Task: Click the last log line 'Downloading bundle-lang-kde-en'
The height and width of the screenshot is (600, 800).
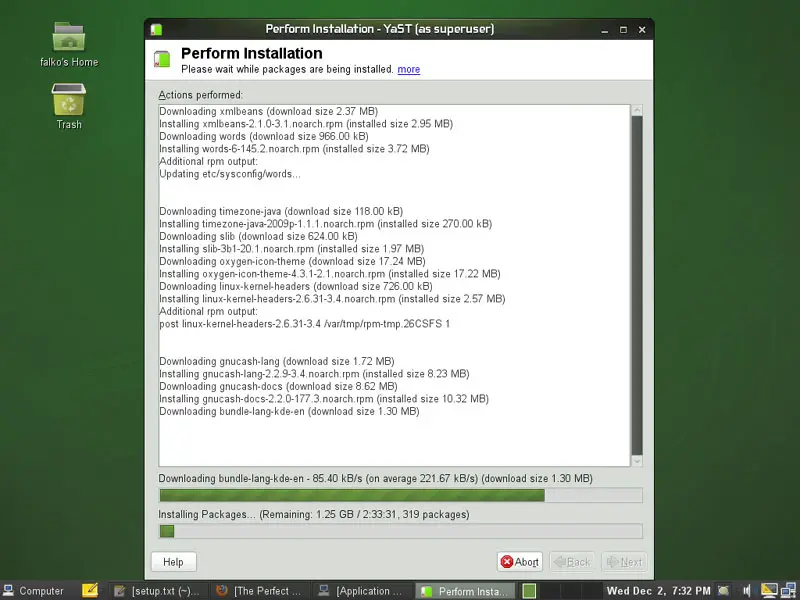Action: 289,411
